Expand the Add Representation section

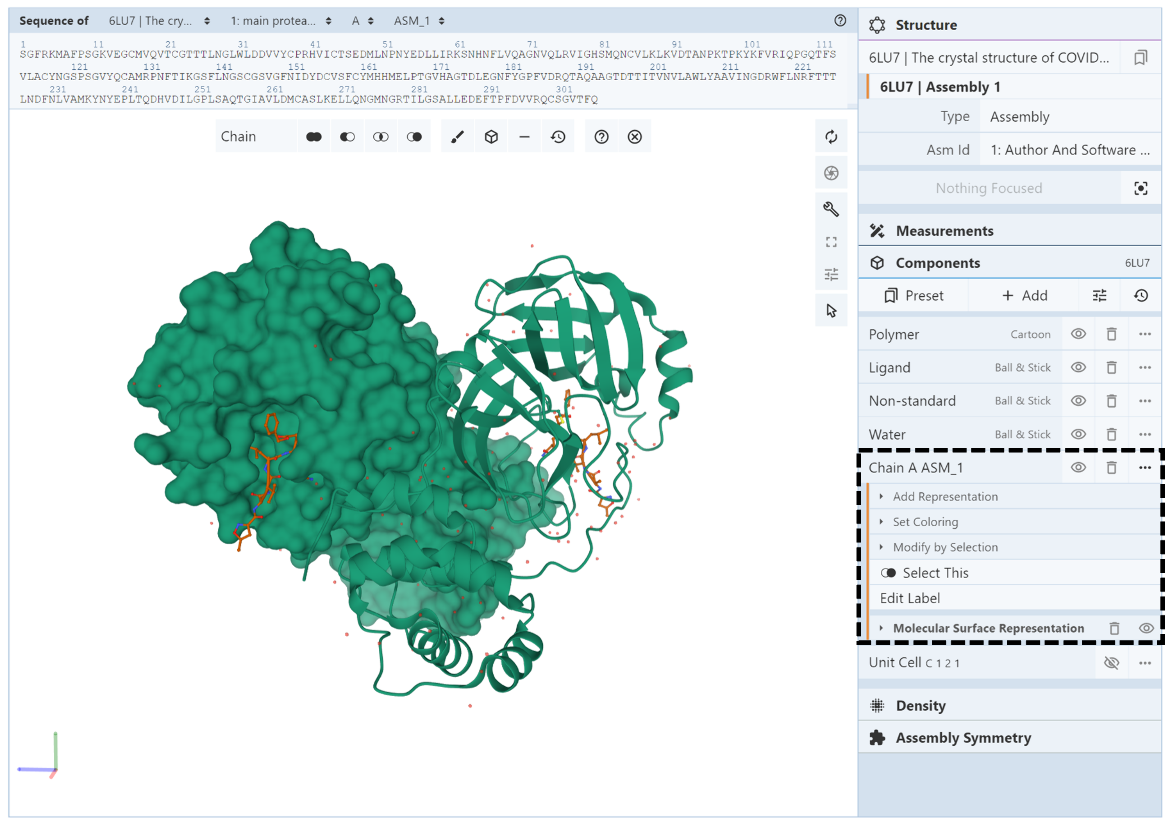pyautogui.click(x=944, y=497)
